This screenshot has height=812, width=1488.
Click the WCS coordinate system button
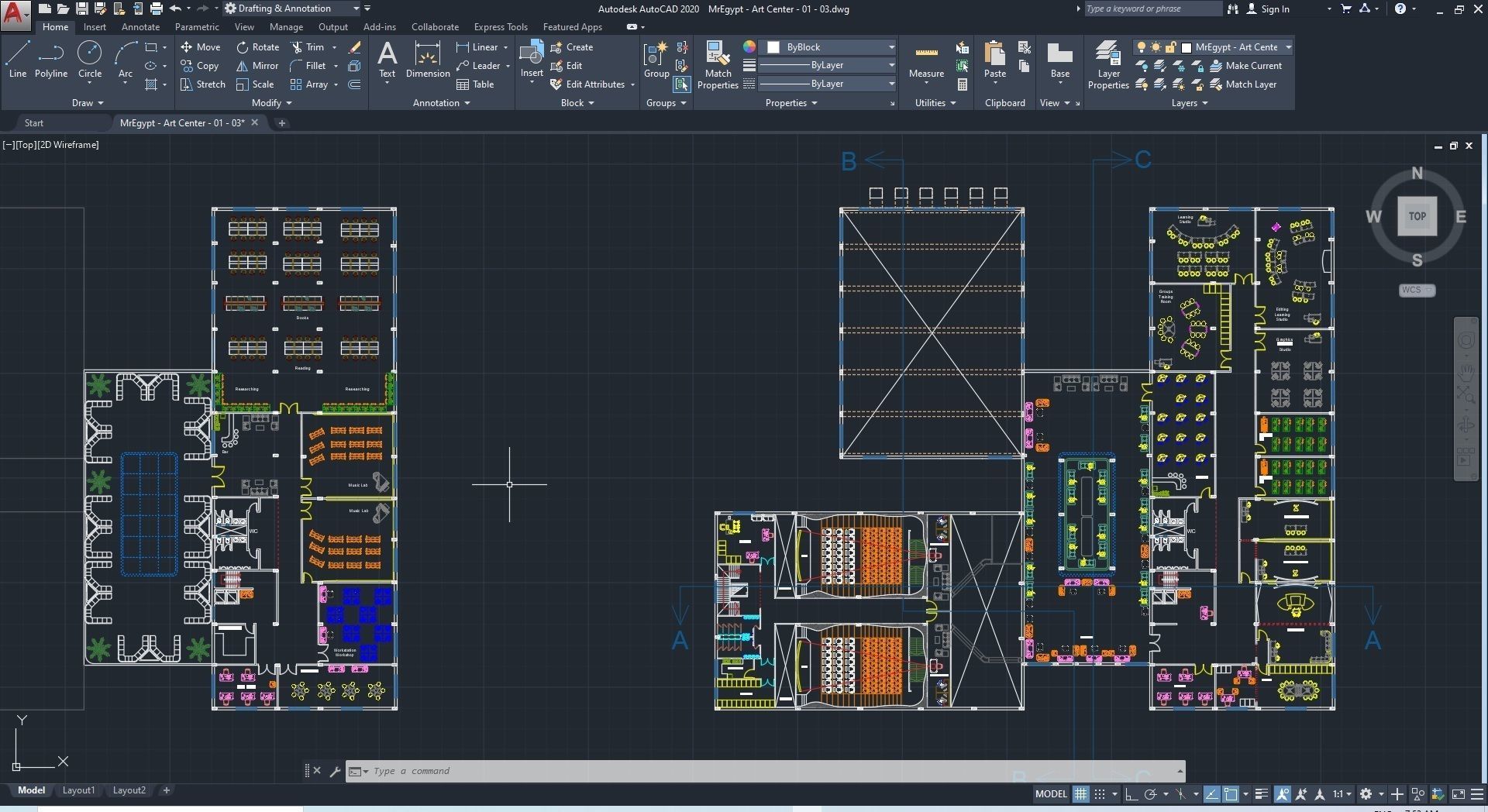point(1417,291)
